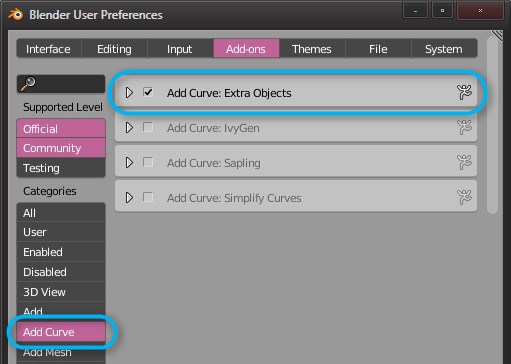The image size is (511, 364).
Task: Toggle Official supported level filter
Action: tap(61, 129)
